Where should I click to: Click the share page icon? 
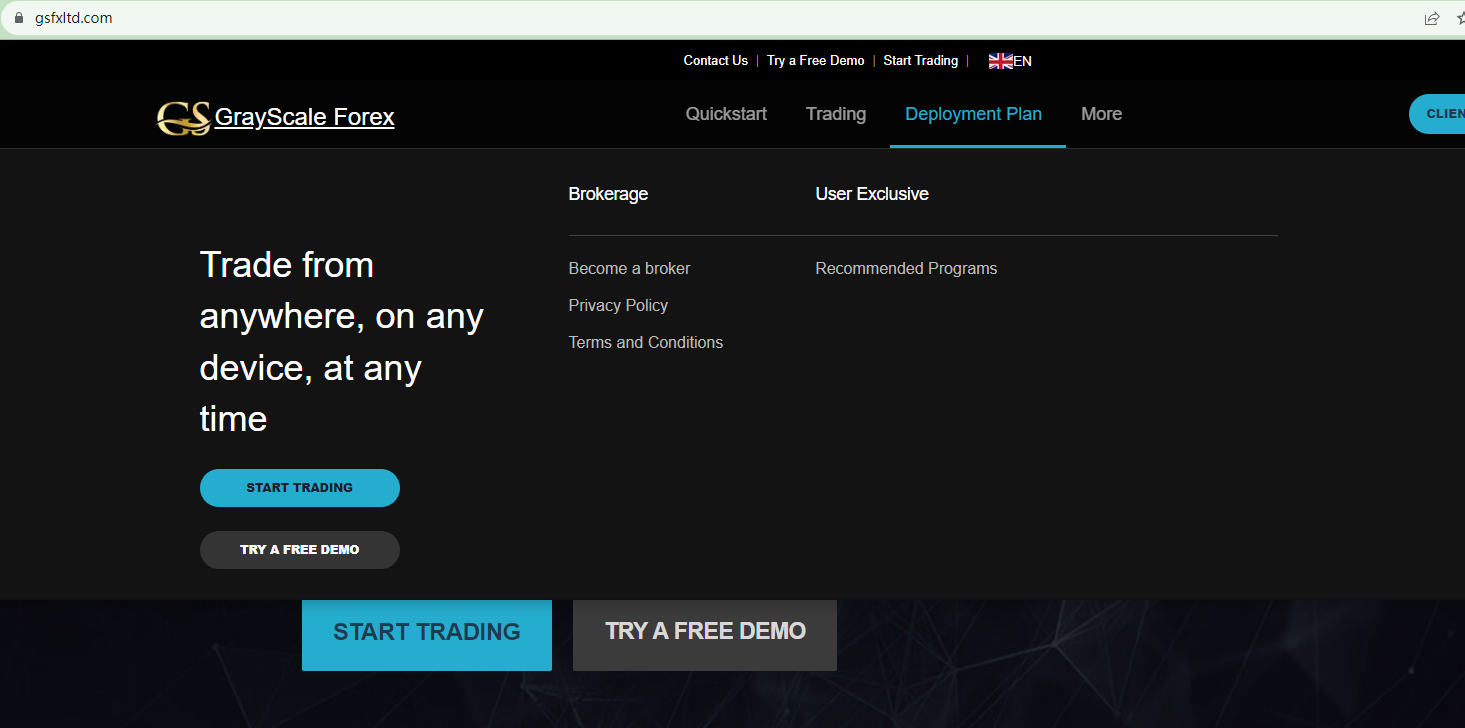point(1431,18)
